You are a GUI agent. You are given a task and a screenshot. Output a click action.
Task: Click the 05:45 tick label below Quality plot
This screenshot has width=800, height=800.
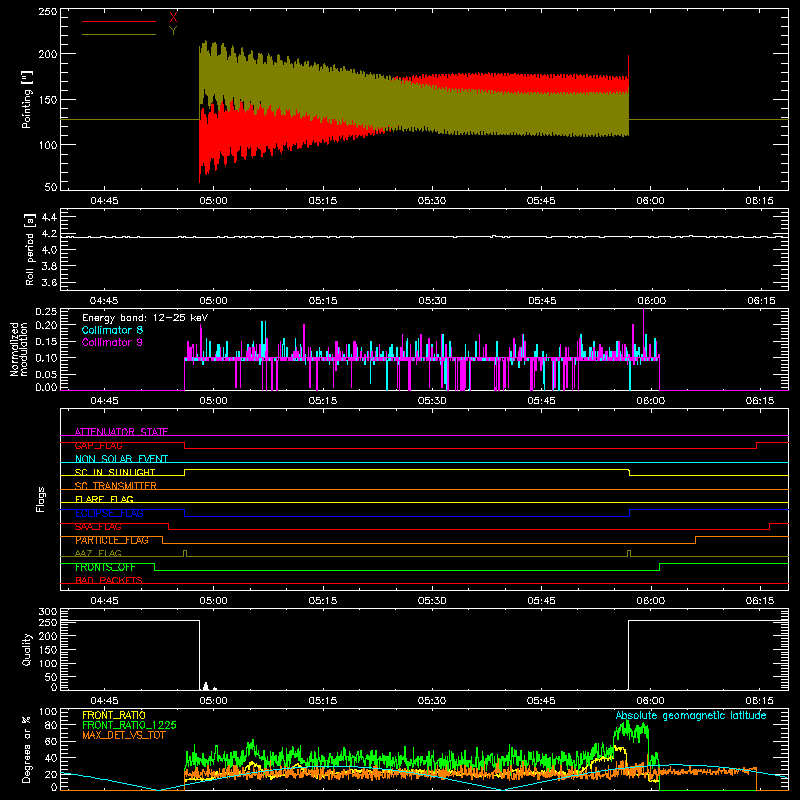point(541,701)
